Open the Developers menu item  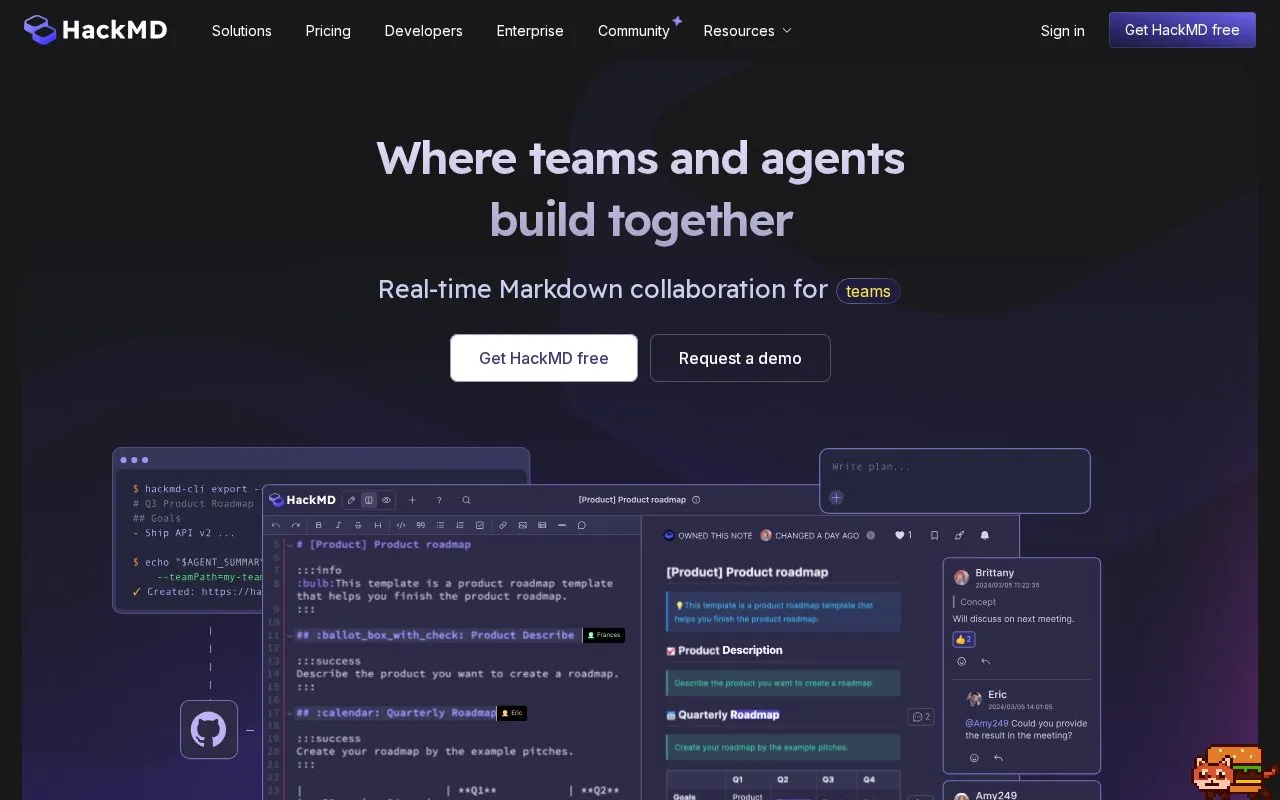[423, 31]
